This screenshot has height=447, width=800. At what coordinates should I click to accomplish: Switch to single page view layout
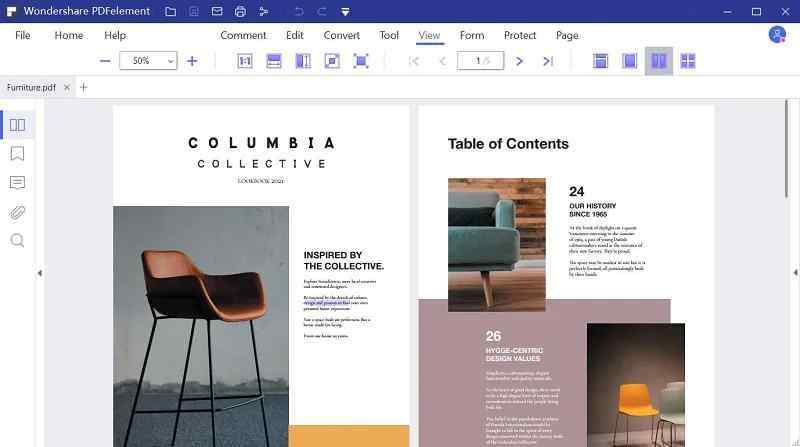[630, 61]
